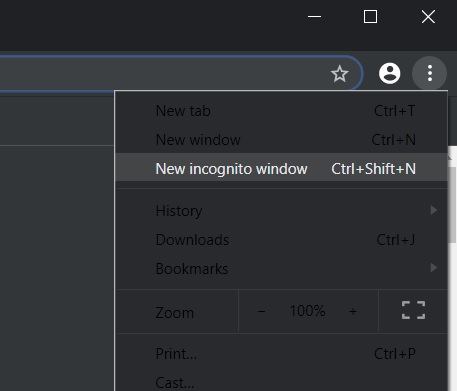Minimize the Chrome window
This screenshot has height=391, width=457.
click(314, 16)
